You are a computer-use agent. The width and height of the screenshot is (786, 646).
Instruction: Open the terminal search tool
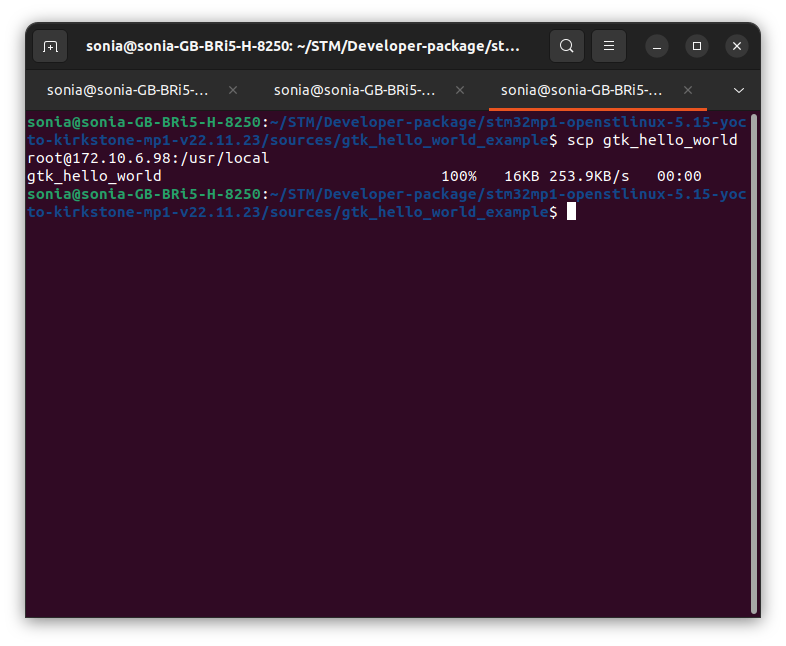tap(566, 46)
